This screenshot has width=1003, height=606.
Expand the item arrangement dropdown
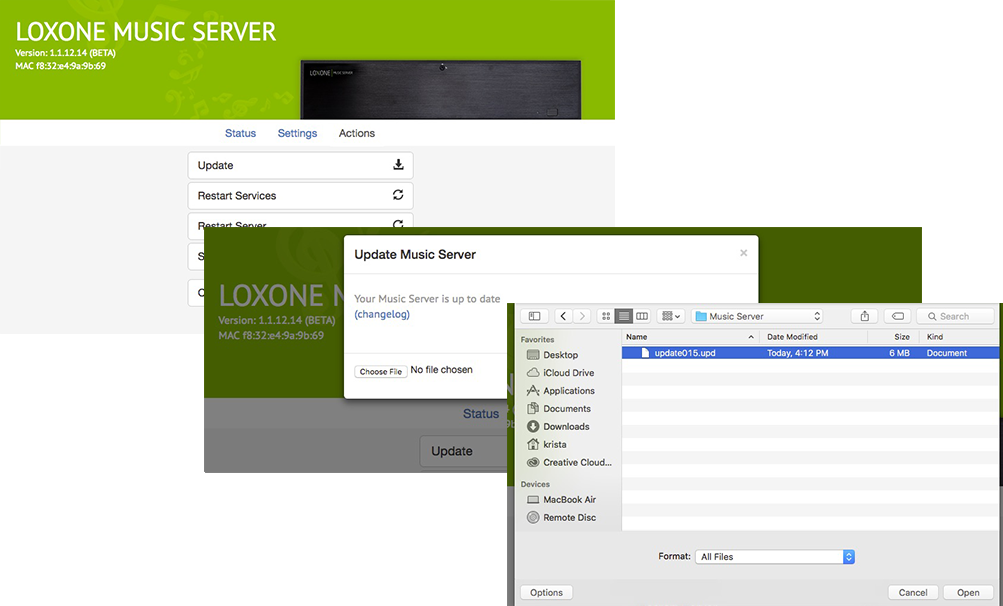[x=672, y=316]
